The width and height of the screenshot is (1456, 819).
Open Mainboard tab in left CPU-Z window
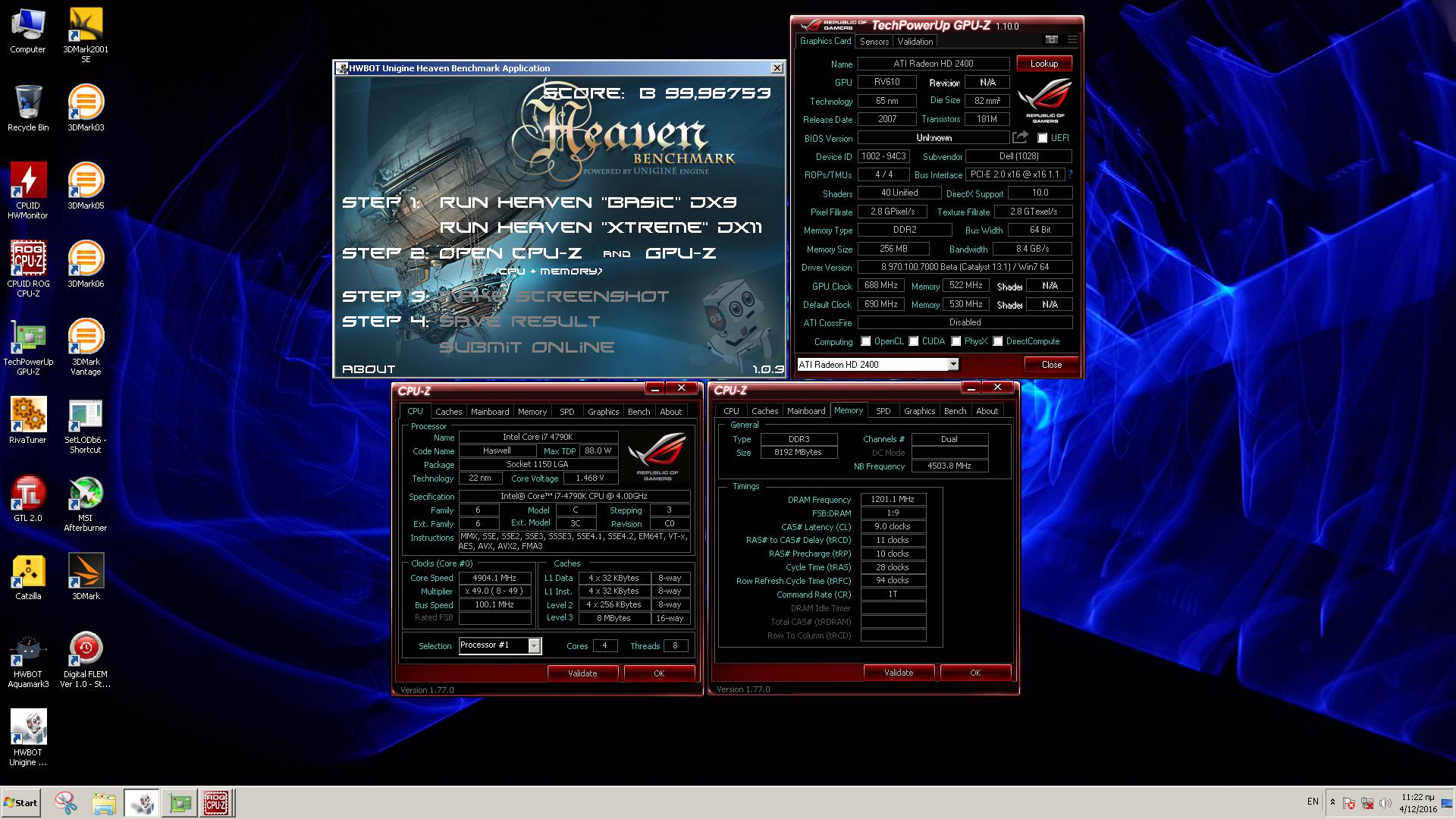[x=490, y=412]
